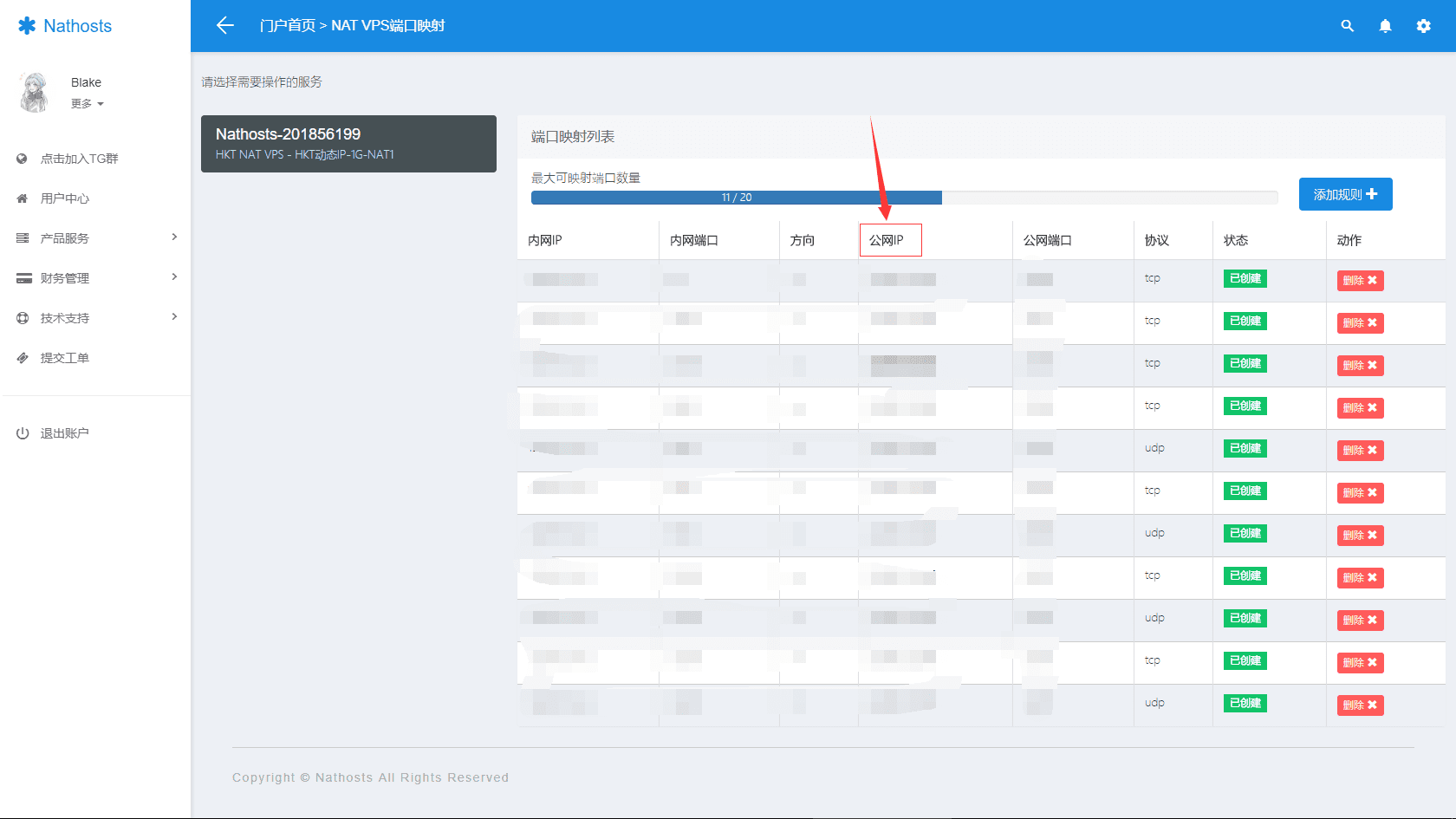Click the 退出账户 power icon
Image resolution: width=1456 pixels, height=819 pixels.
click(x=23, y=433)
